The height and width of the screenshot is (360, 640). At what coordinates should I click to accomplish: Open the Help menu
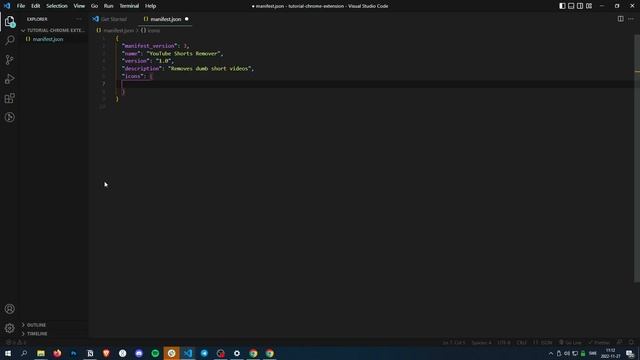[x=151, y=6]
